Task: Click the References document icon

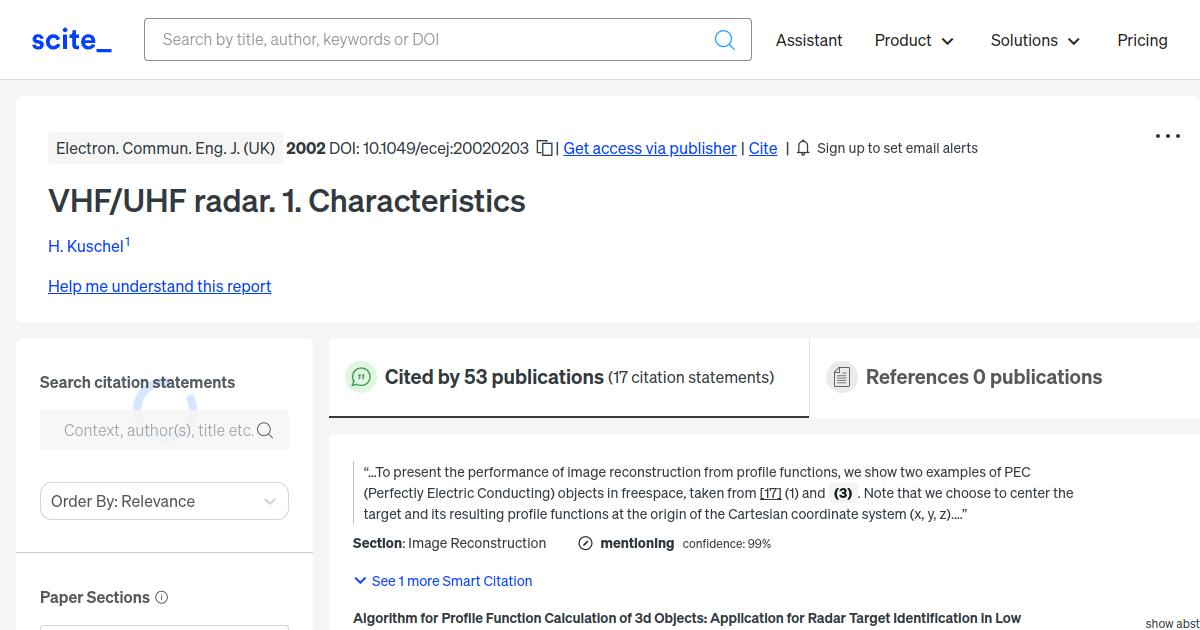Action: (x=842, y=377)
